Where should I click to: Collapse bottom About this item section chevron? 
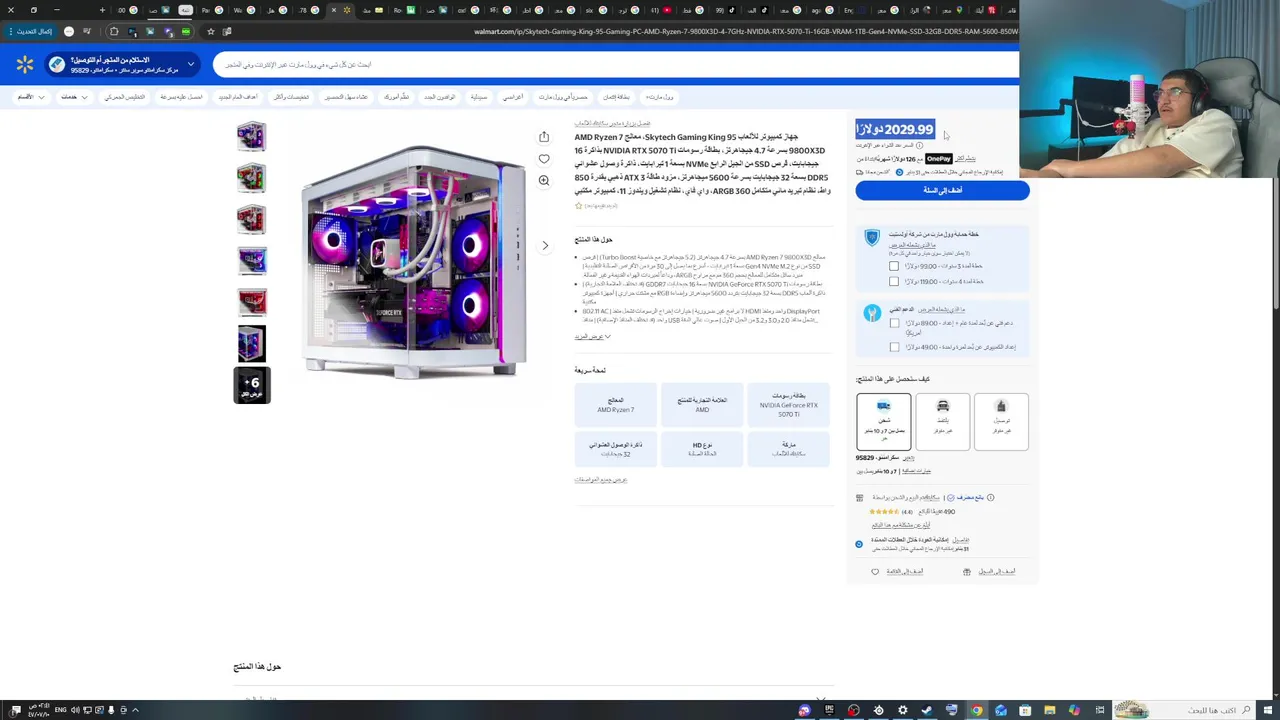tap(820, 698)
